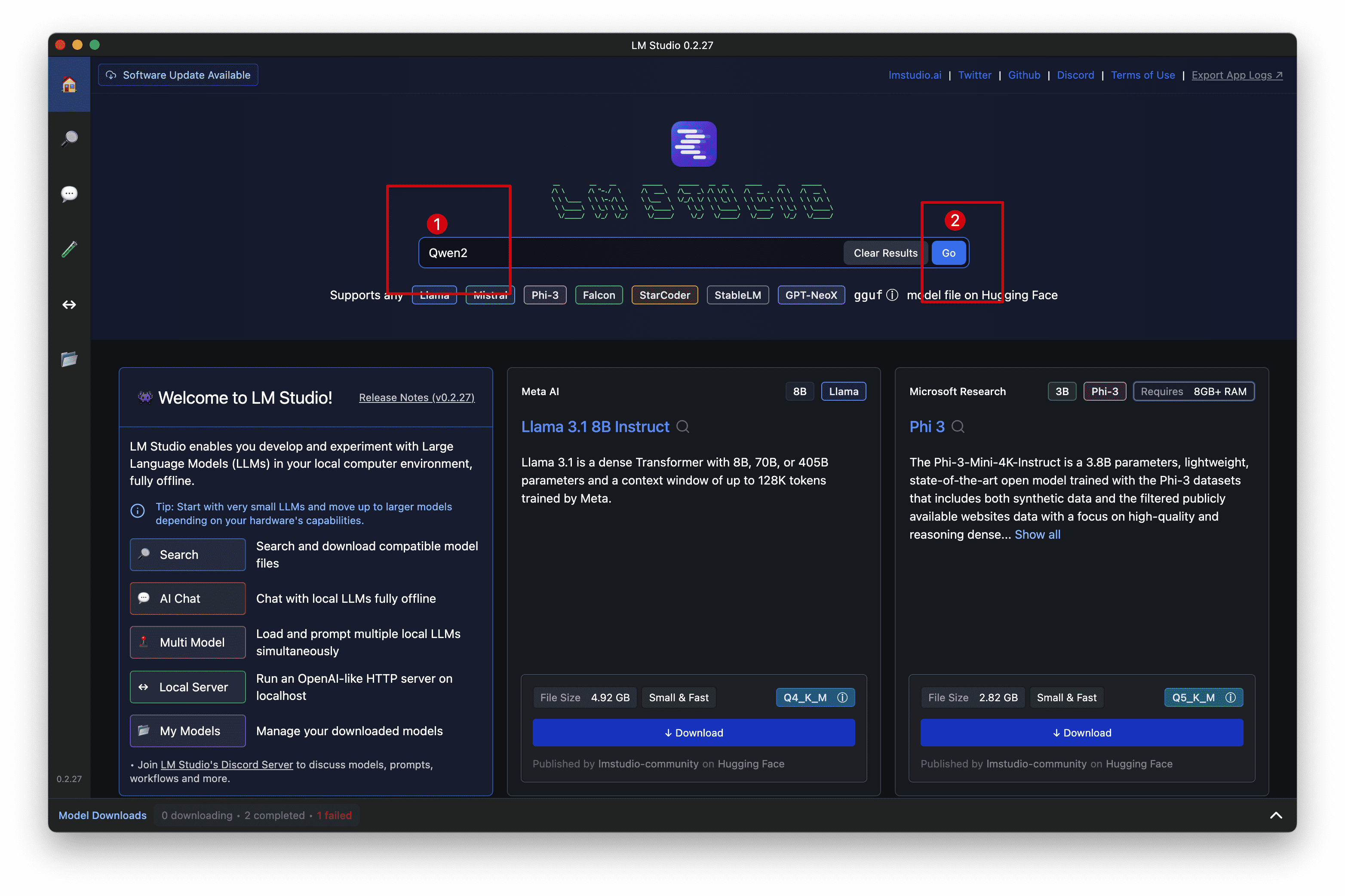Click the info icon beside the tip text

point(138,511)
